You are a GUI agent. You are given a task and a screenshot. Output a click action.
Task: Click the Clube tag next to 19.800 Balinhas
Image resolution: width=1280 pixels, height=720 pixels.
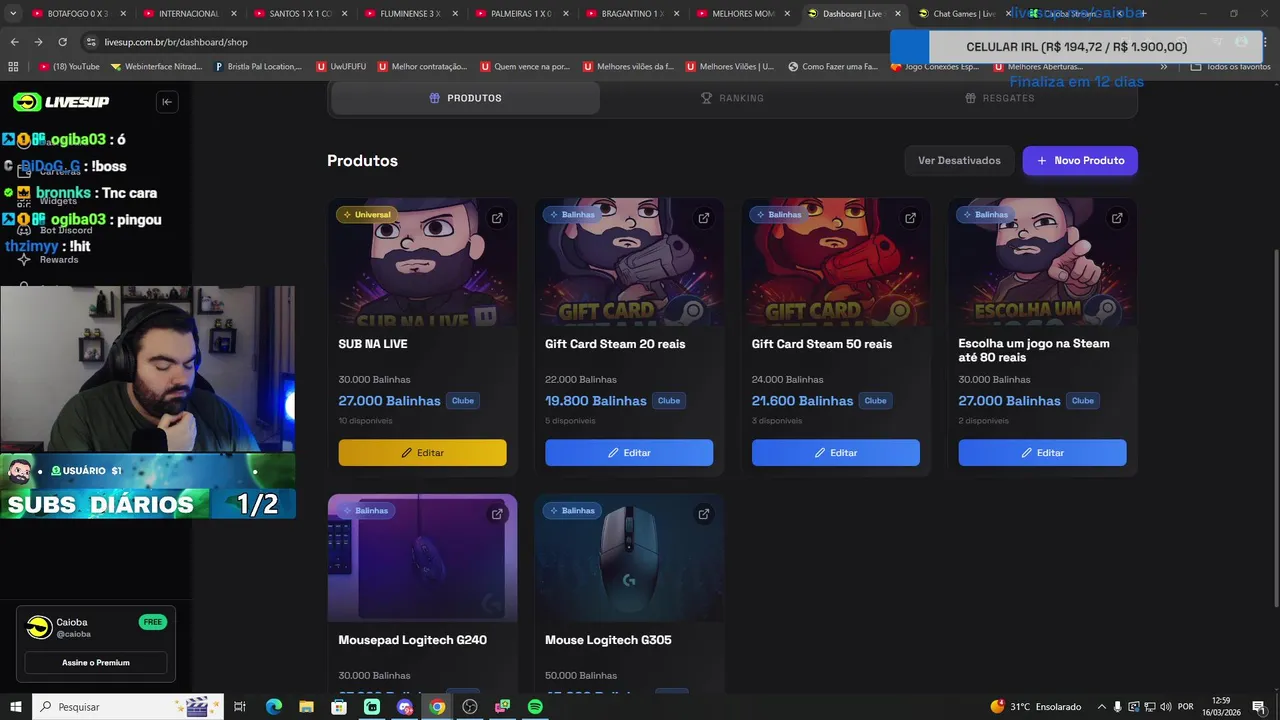[669, 401]
